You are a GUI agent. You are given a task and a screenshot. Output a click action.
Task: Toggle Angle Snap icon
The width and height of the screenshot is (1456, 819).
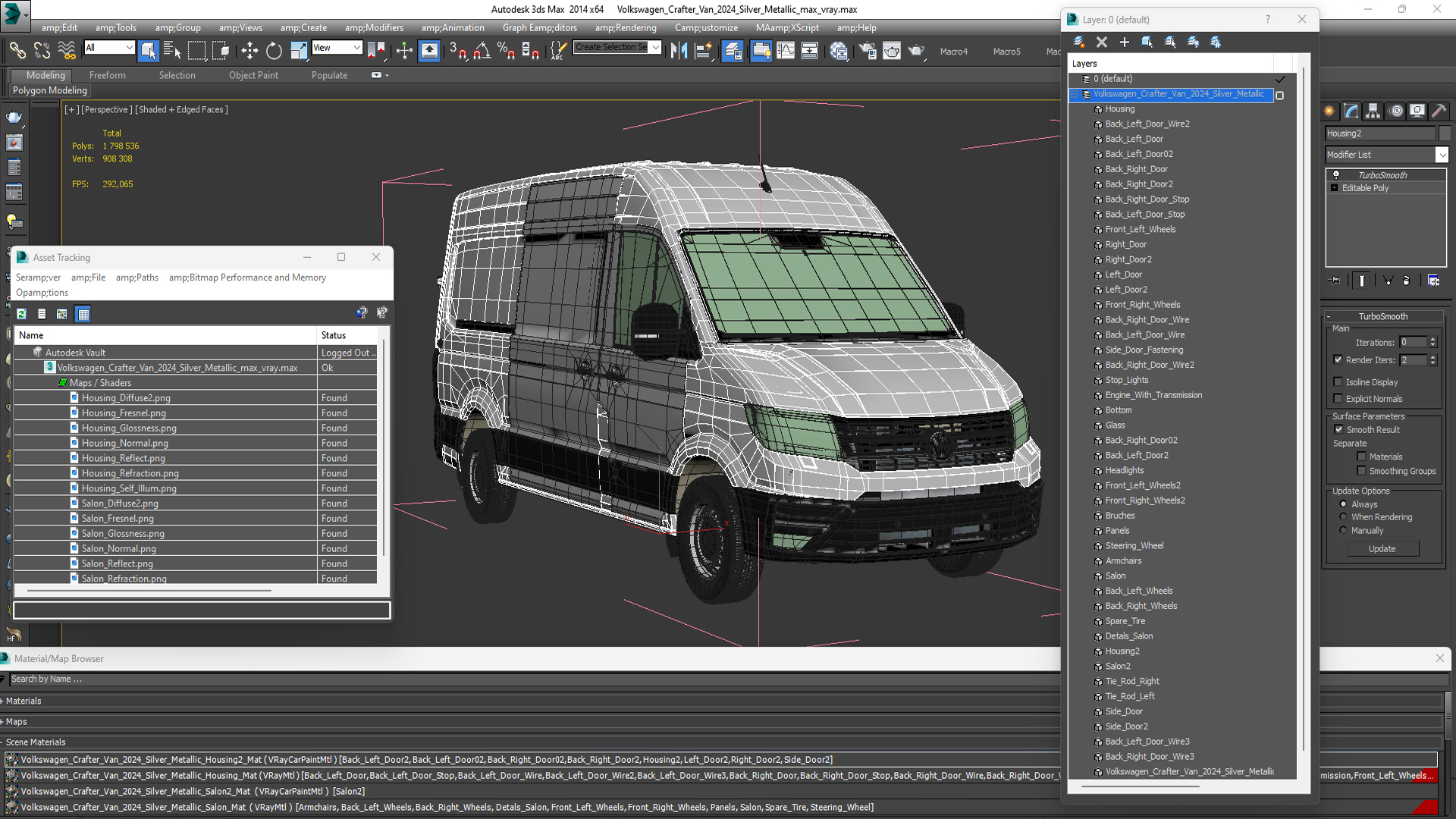coord(482,51)
